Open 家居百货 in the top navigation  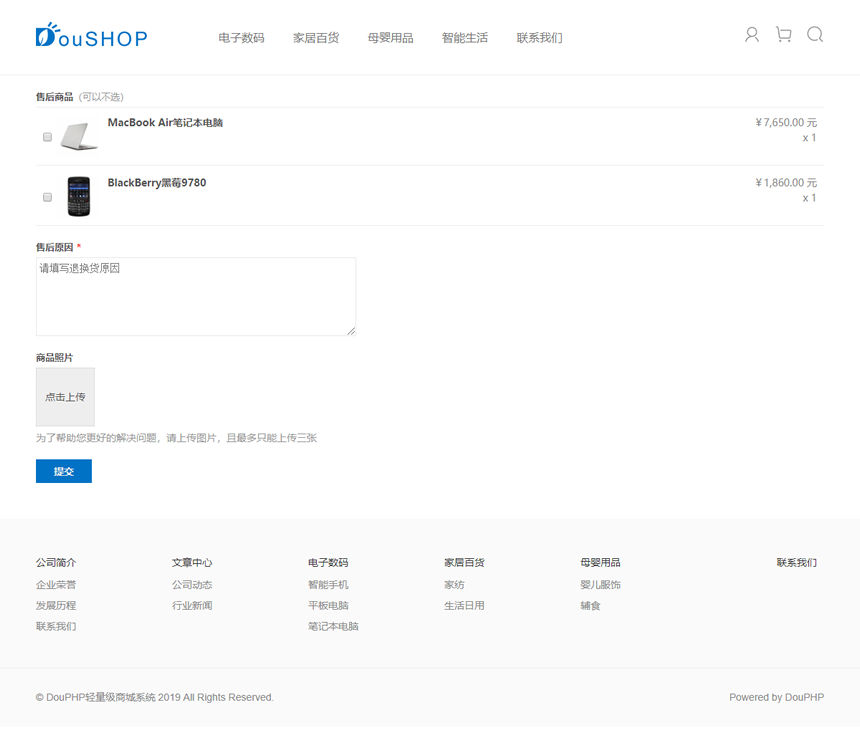(316, 38)
